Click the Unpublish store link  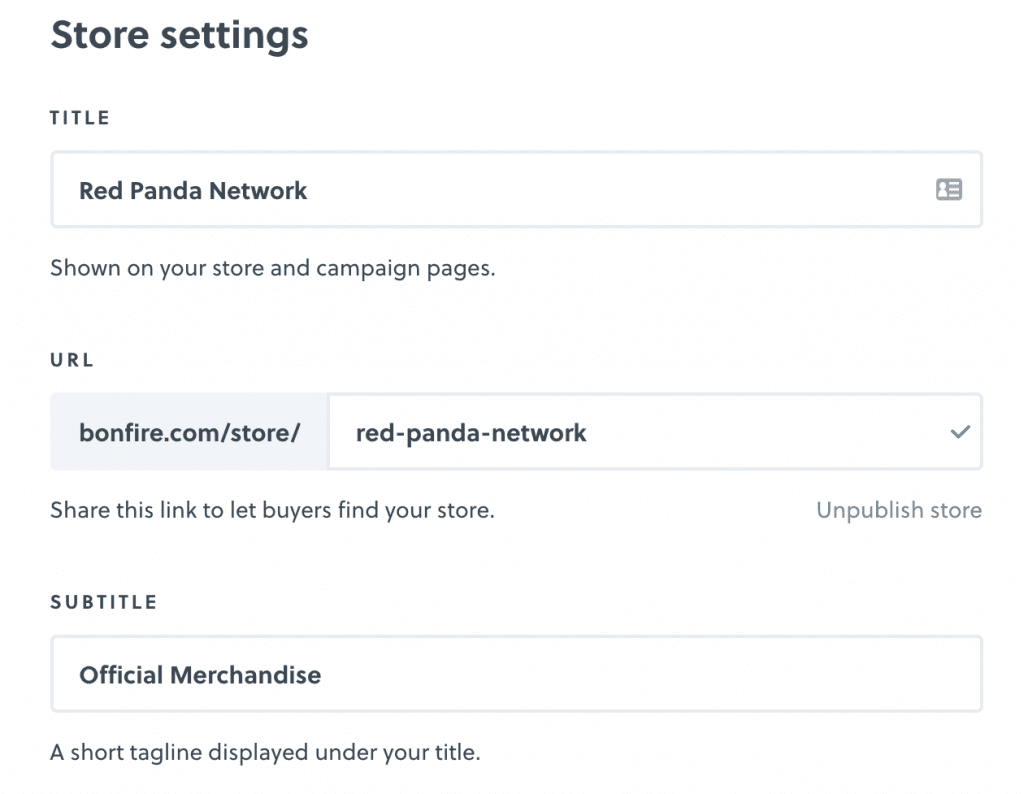pyautogui.click(x=899, y=510)
